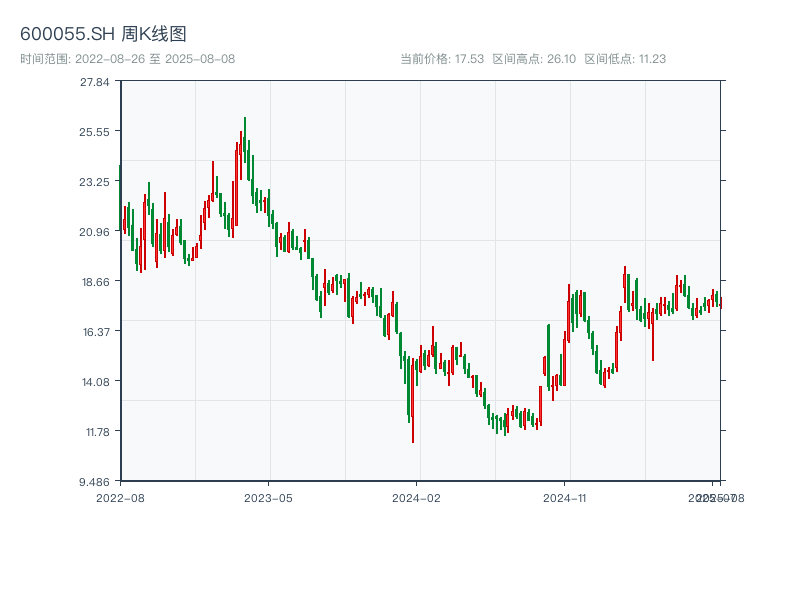Click the 2024-02 x-axis date label
This screenshot has width=800, height=600.
point(417,497)
